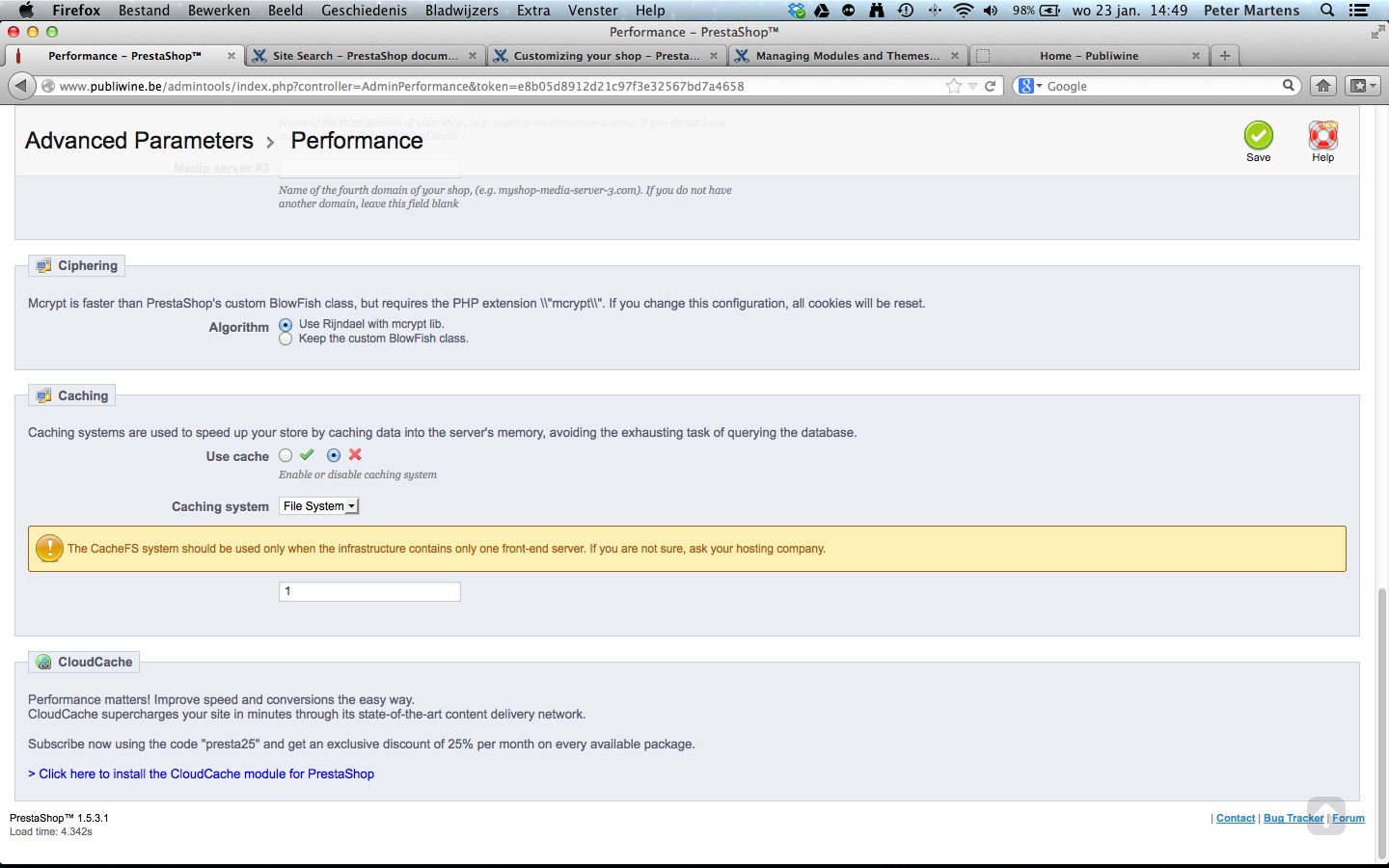
Task: Click the scroll-to-top arrow icon
Action: tap(1326, 815)
